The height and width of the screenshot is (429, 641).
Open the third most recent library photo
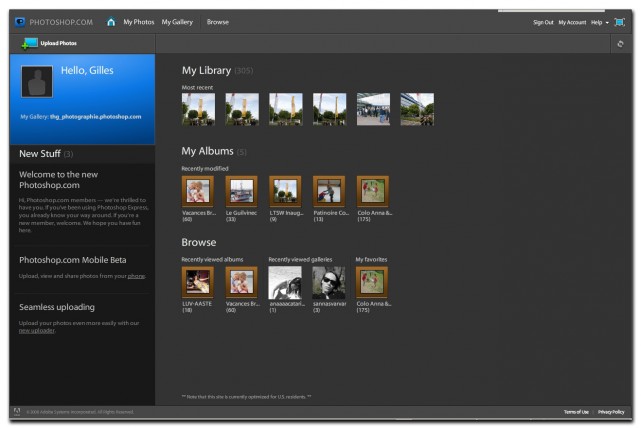click(x=286, y=109)
